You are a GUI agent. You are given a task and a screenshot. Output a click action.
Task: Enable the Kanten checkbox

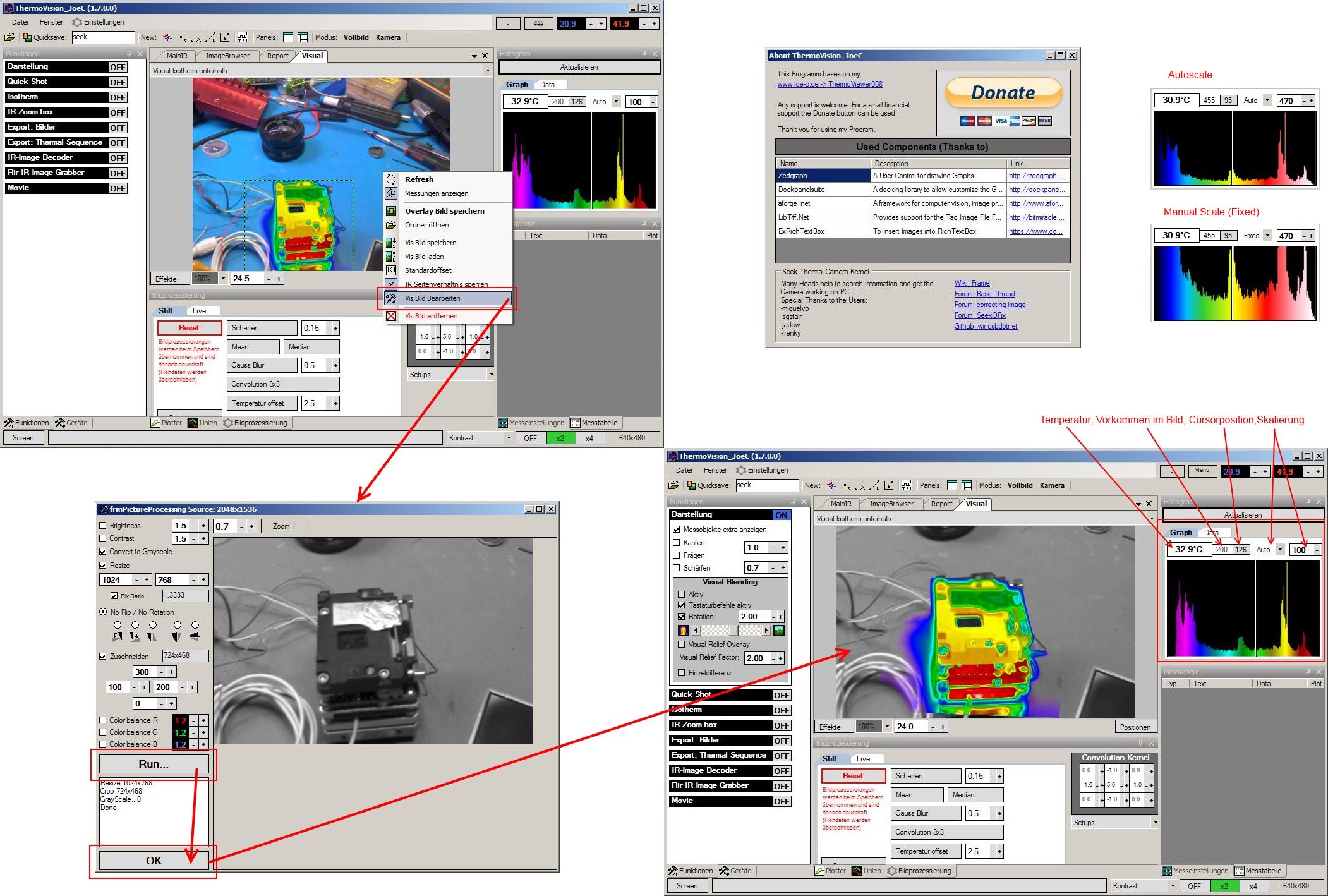coord(677,543)
